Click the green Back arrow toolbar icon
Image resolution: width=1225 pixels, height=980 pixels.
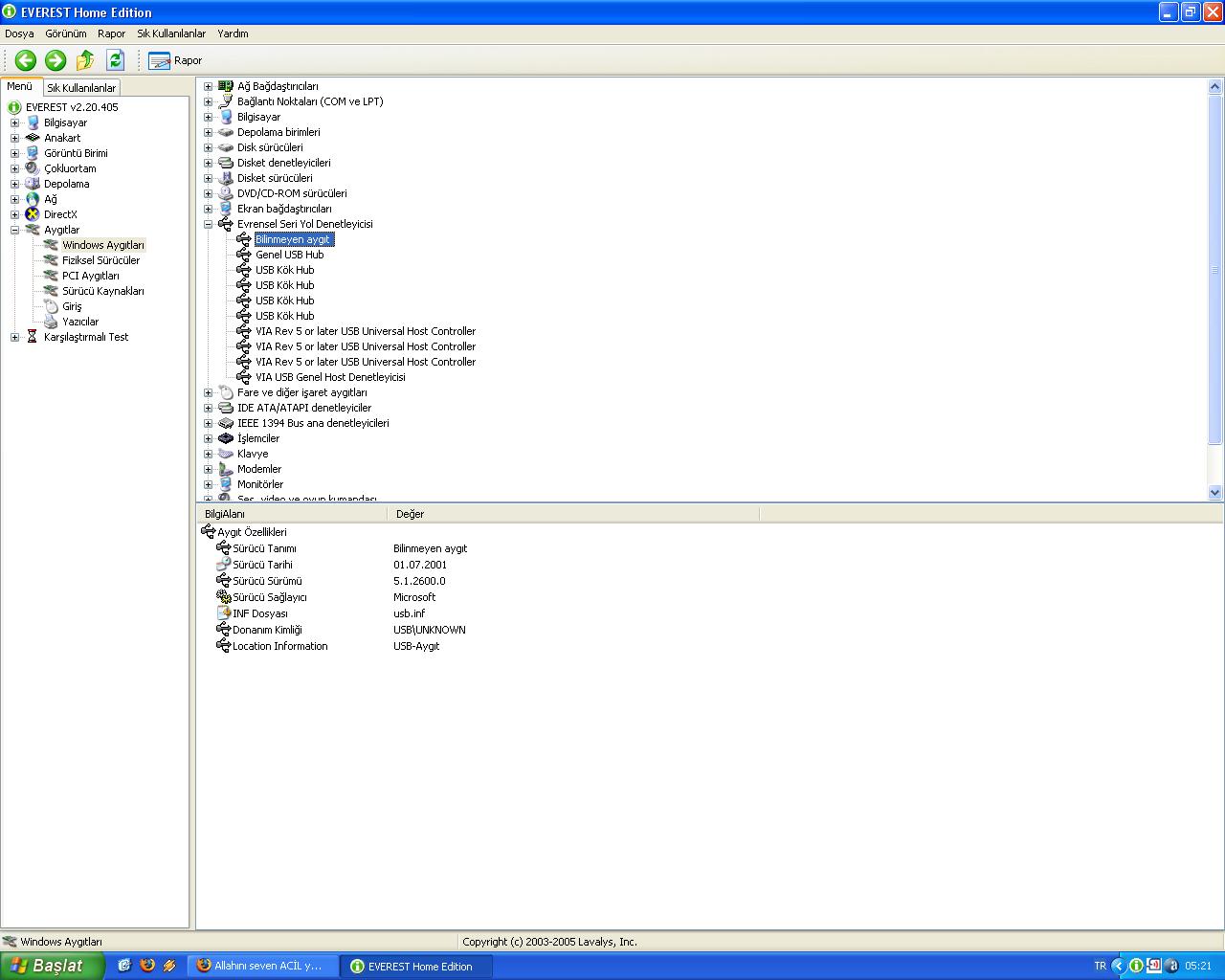tap(26, 60)
